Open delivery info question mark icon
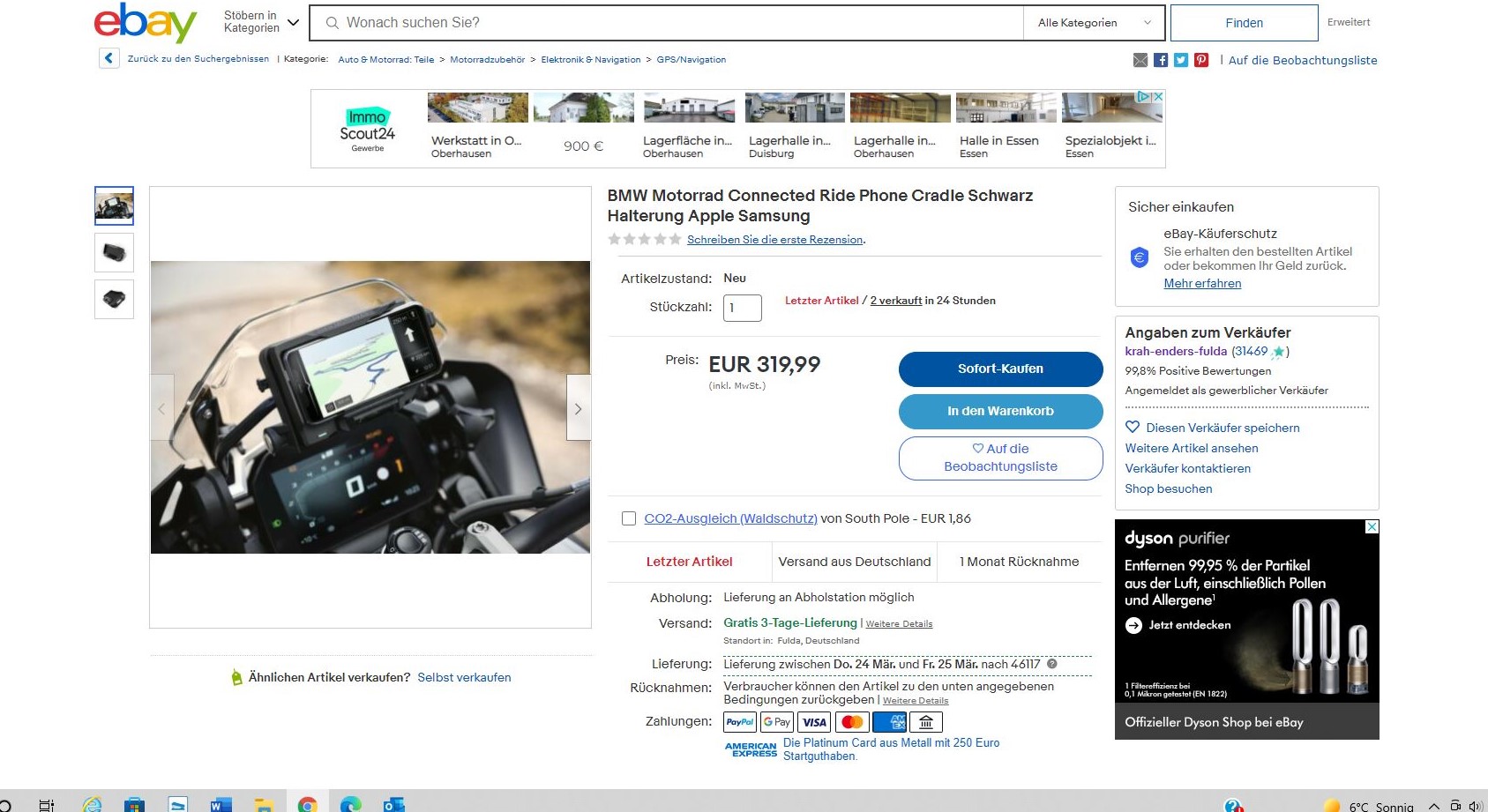 click(1051, 664)
